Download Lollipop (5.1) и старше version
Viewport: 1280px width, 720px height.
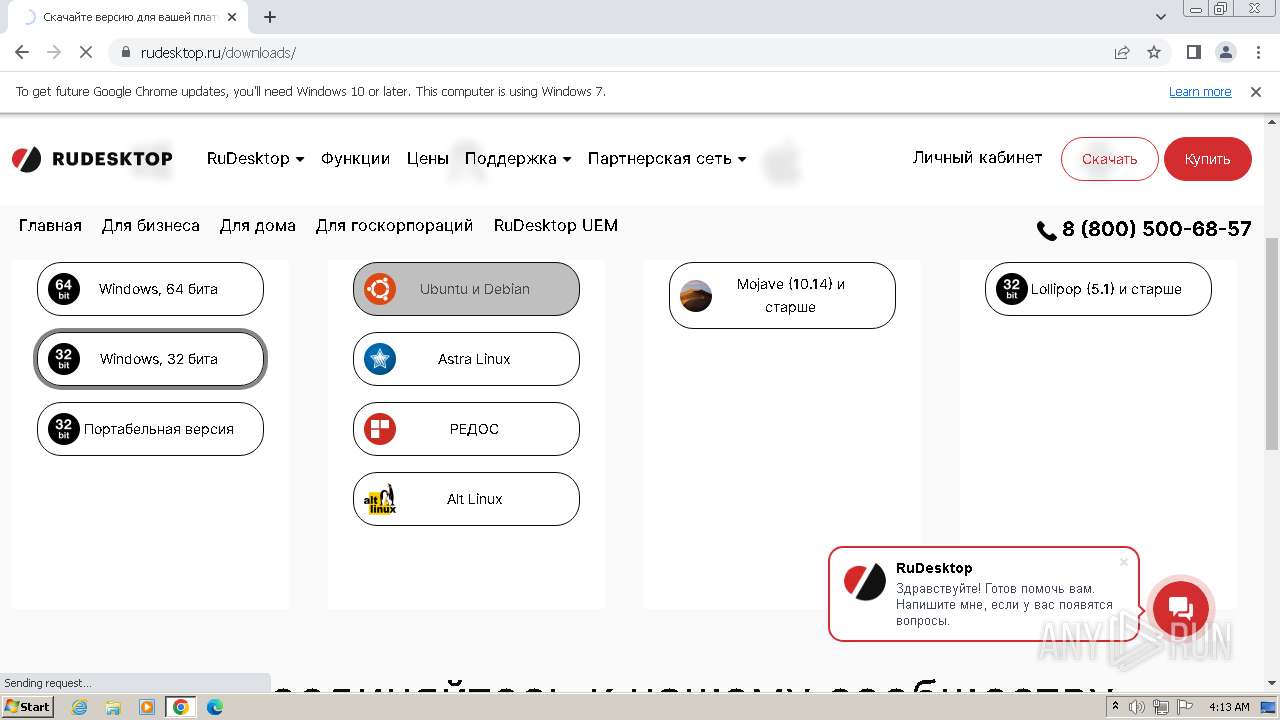coord(1098,289)
